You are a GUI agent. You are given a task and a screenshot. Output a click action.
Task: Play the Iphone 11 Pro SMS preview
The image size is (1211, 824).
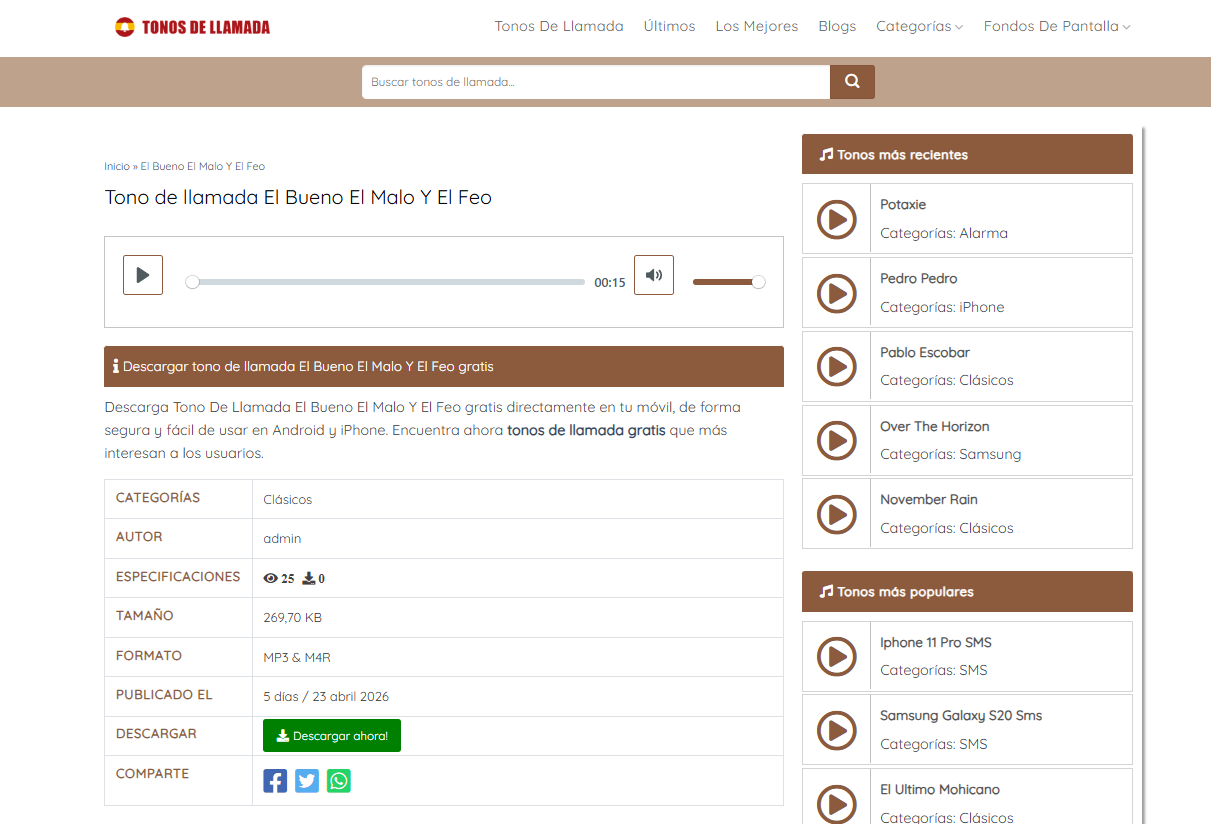click(x=837, y=657)
